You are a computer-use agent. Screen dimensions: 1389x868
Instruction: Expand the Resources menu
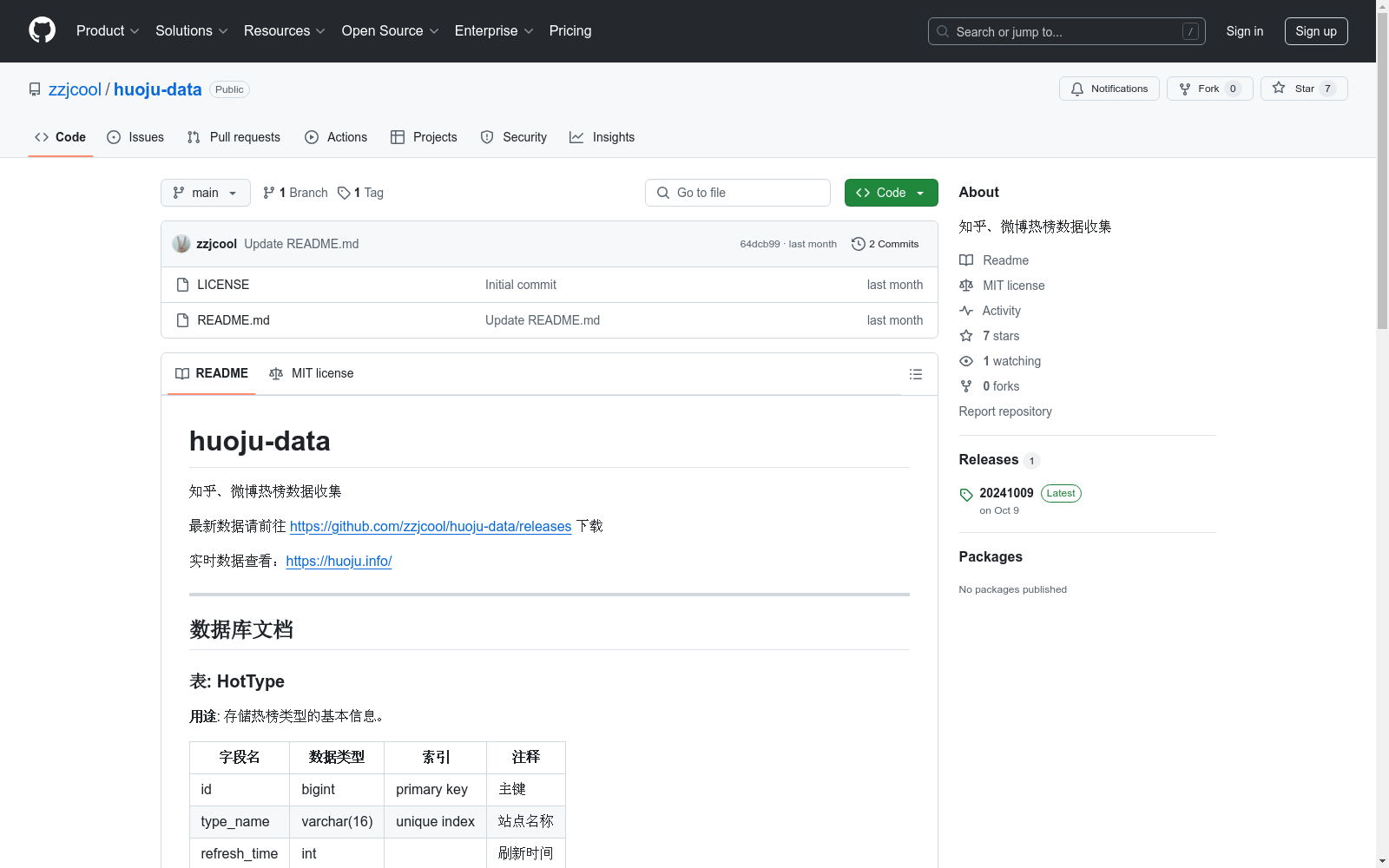tap(285, 30)
